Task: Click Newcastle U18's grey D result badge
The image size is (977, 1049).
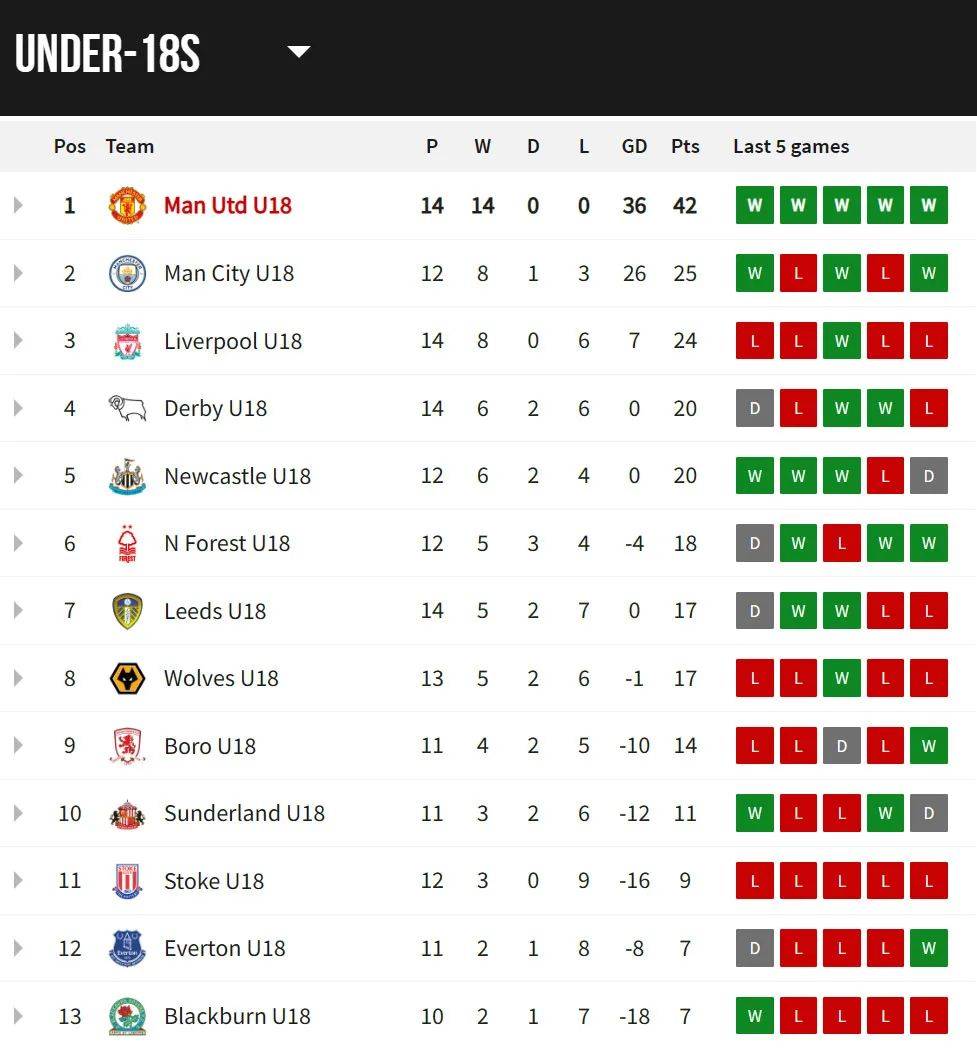Action: coord(929,476)
